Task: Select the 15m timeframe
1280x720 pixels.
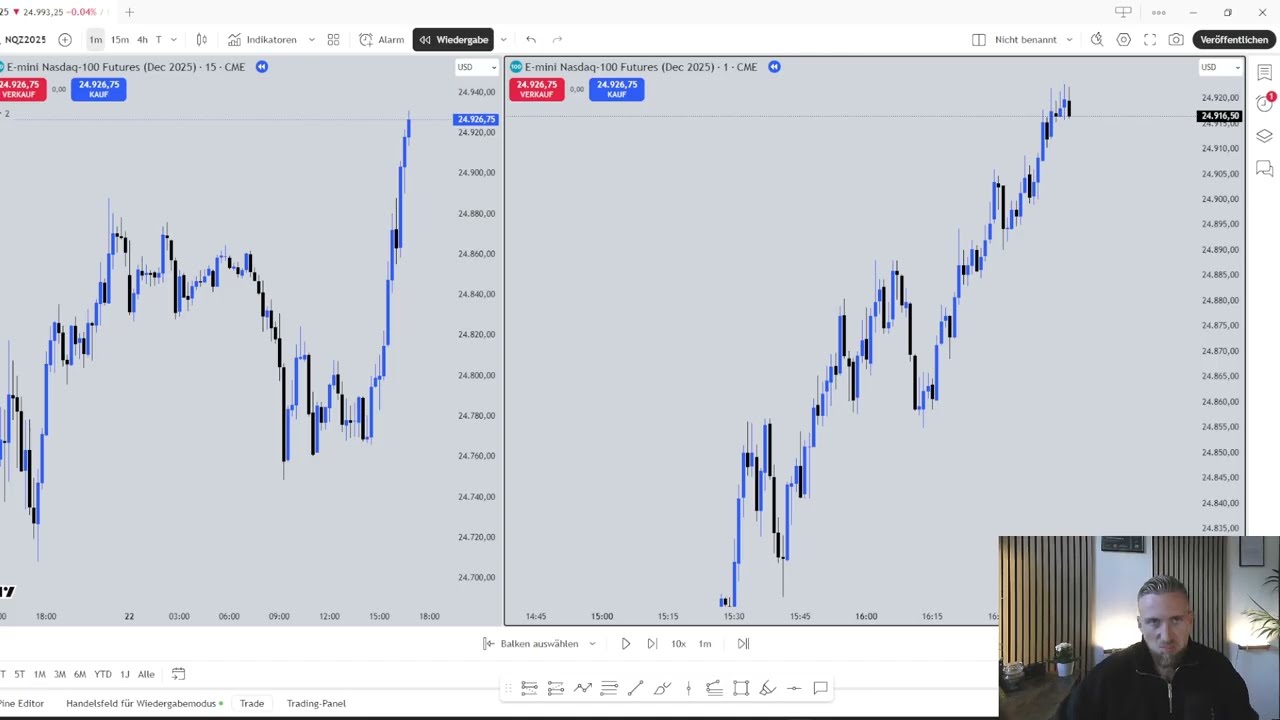Action: click(x=120, y=40)
